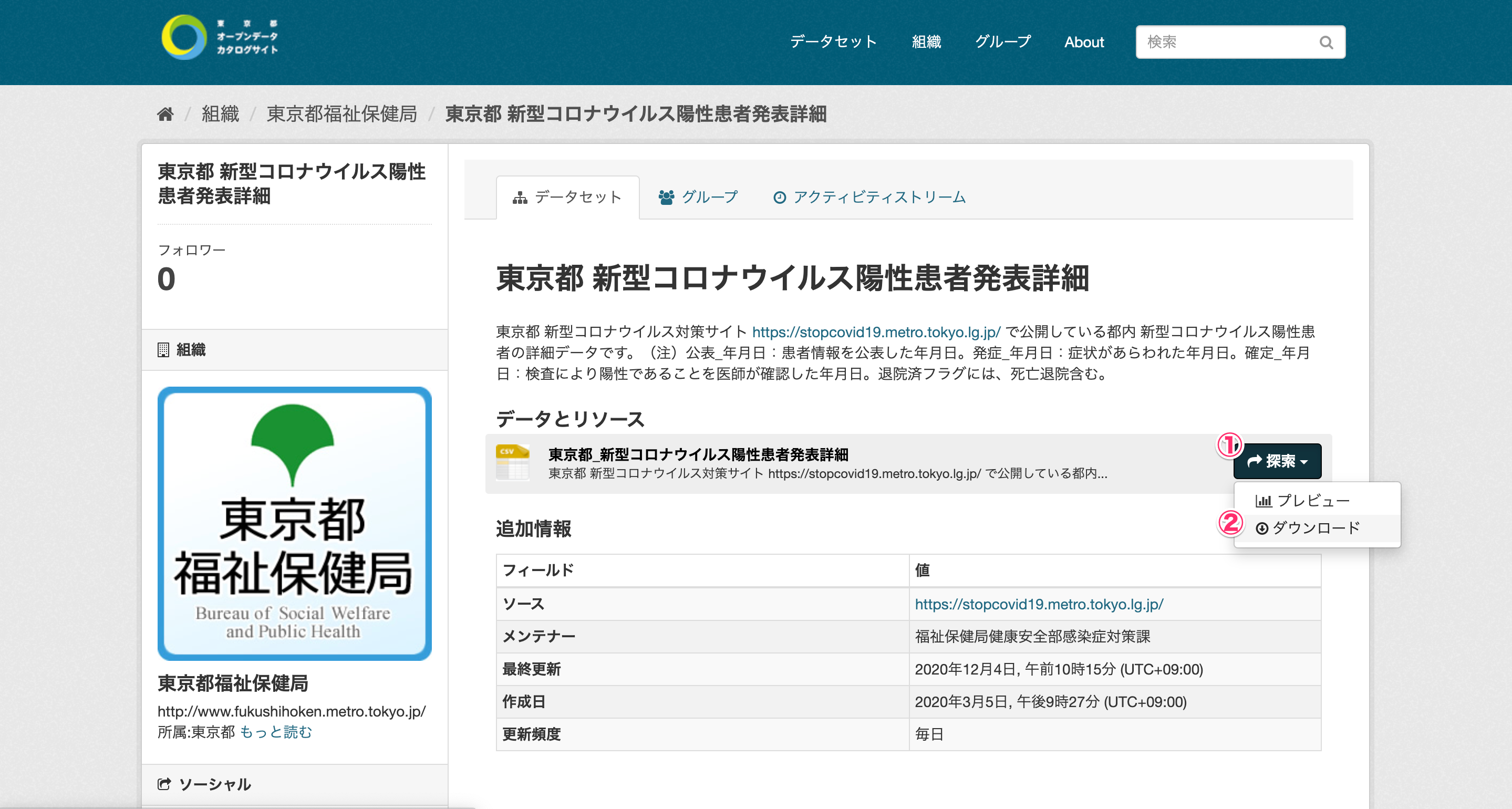
Task: Click the もっと読む link
Action: [276, 732]
